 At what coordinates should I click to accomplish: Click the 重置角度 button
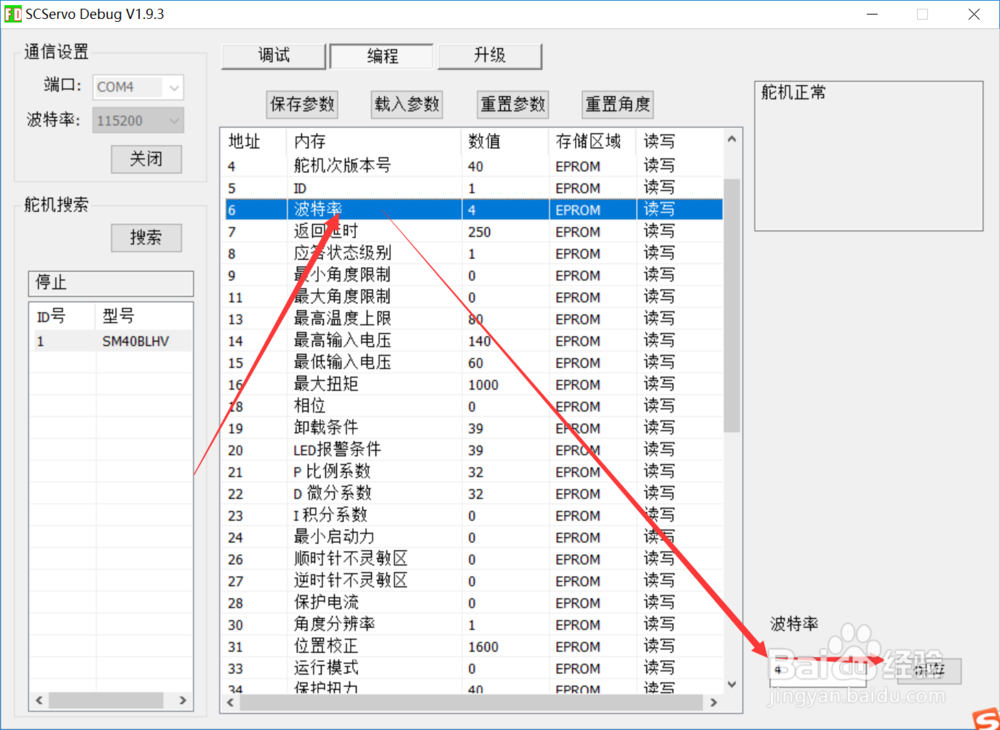click(x=617, y=105)
